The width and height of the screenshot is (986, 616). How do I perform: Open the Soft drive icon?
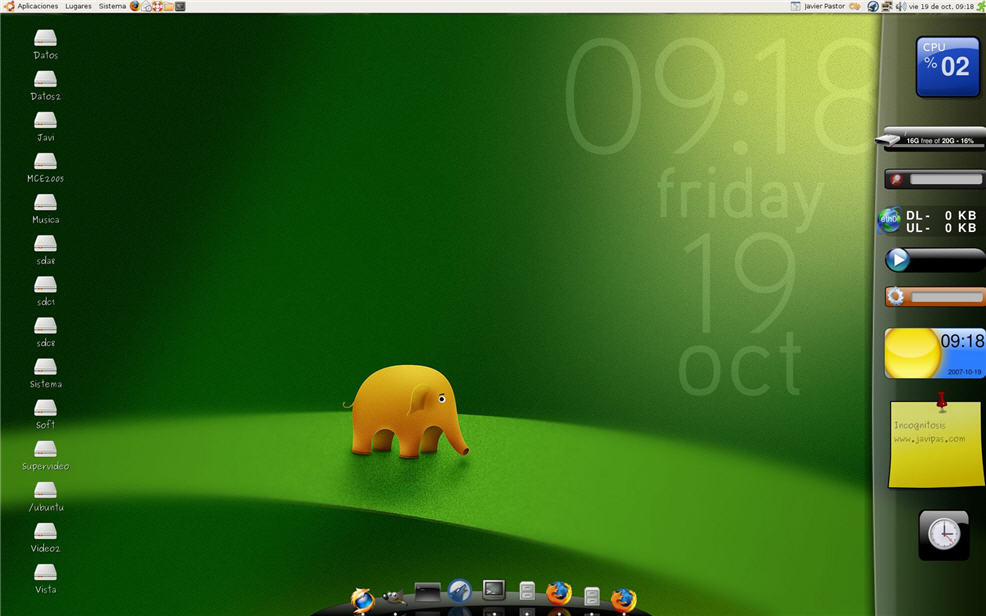(x=45, y=409)
